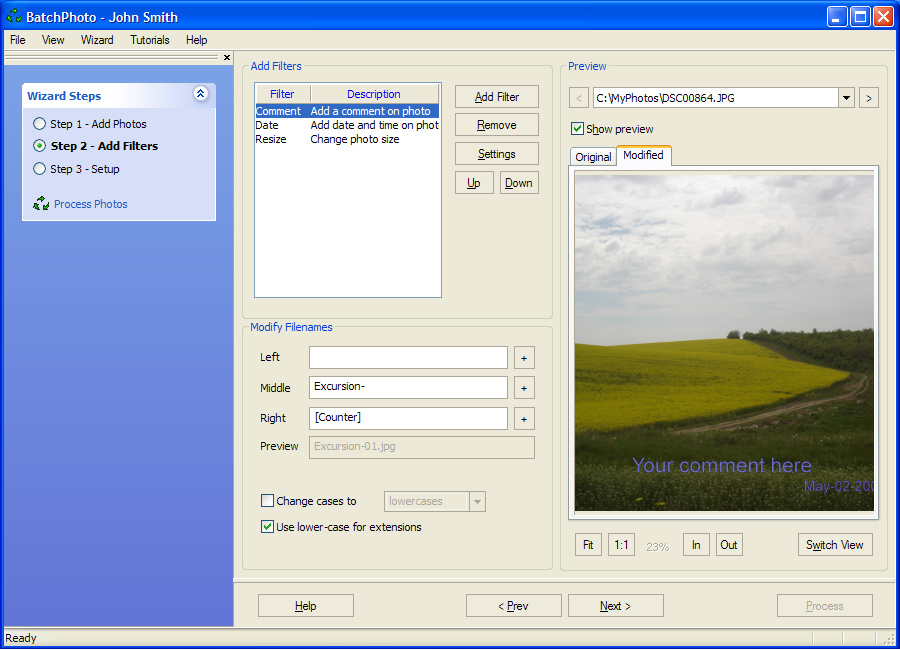Switch to the Modified preview tab
This screenshot has height=650, width=900.
(643, 155)
